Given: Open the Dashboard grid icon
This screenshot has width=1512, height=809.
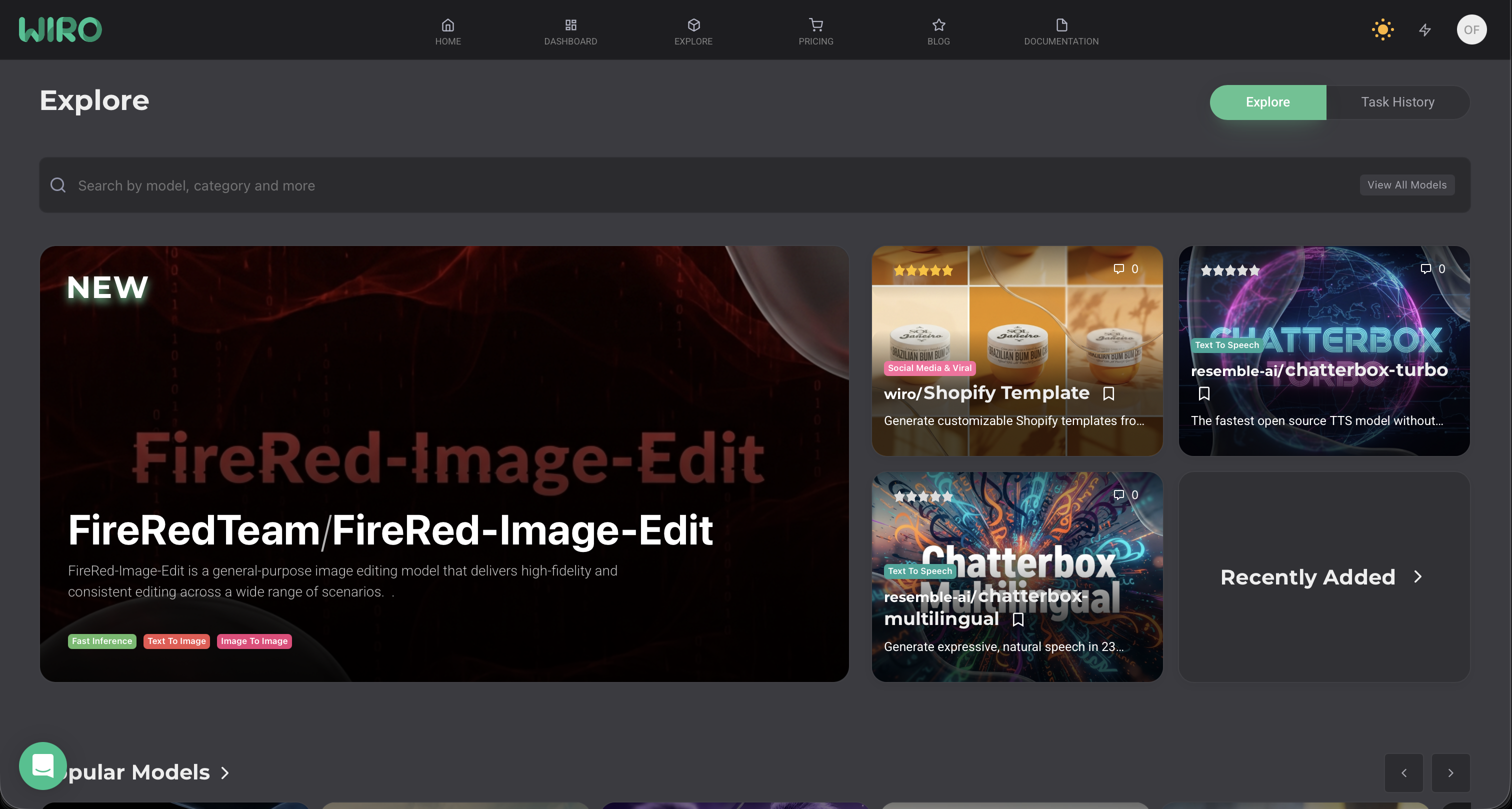Looking at the screenshot, I should tap(570, 25).
